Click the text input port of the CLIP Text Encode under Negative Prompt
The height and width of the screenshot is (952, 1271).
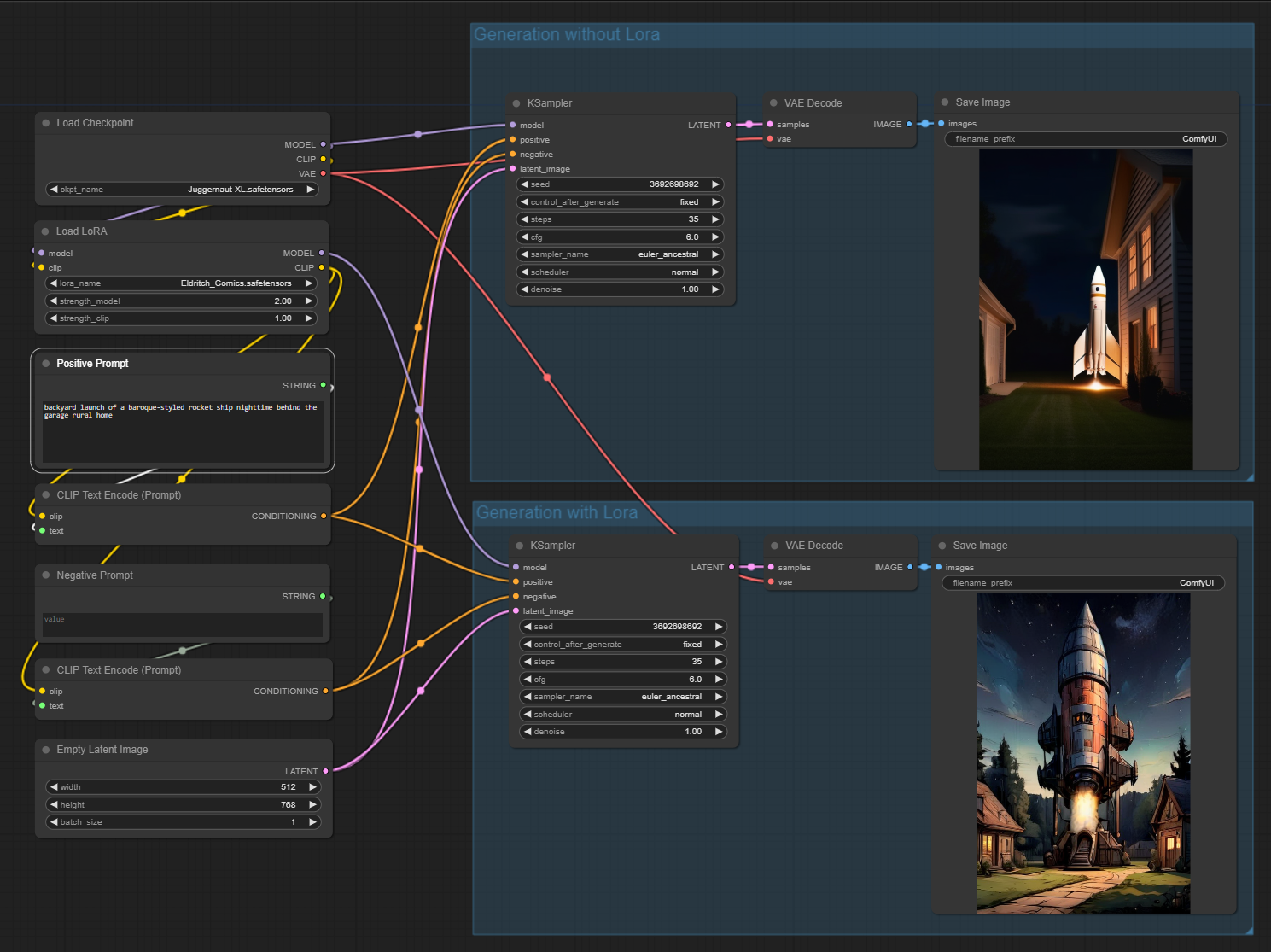(42, 705)
